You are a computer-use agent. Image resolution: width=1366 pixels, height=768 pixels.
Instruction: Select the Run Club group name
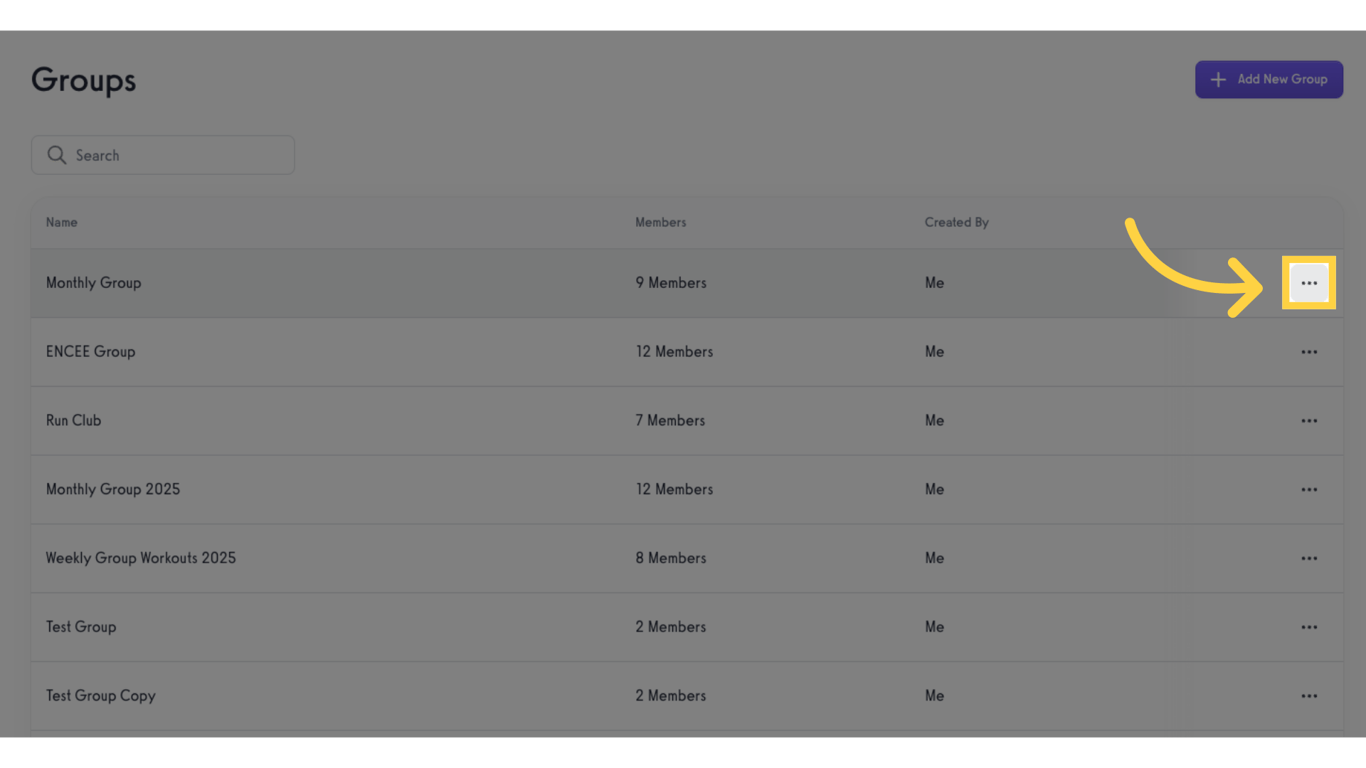pyautogui.click(x=73, y=420)
